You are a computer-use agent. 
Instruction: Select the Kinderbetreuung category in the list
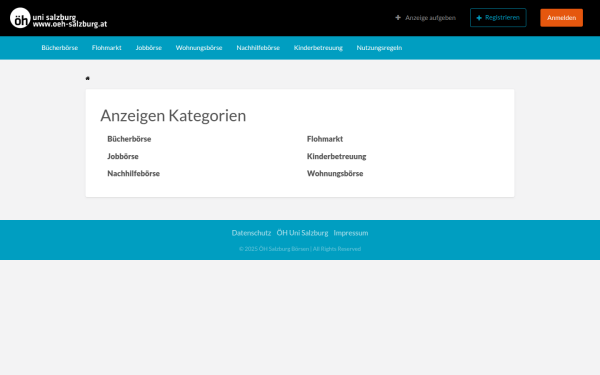pos(336,156)
